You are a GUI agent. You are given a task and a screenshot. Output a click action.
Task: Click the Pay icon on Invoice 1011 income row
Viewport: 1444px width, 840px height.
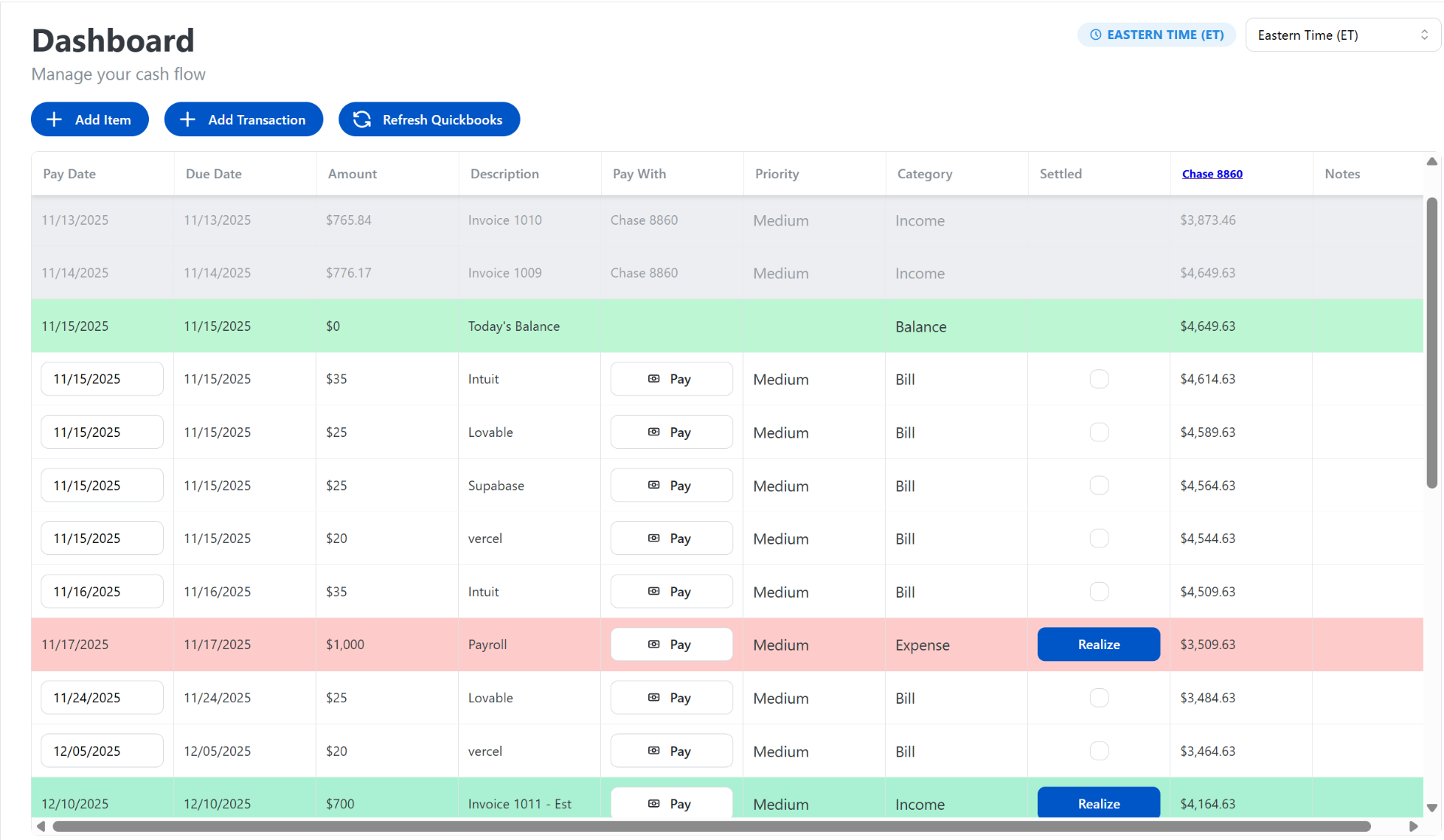[654, 803]
